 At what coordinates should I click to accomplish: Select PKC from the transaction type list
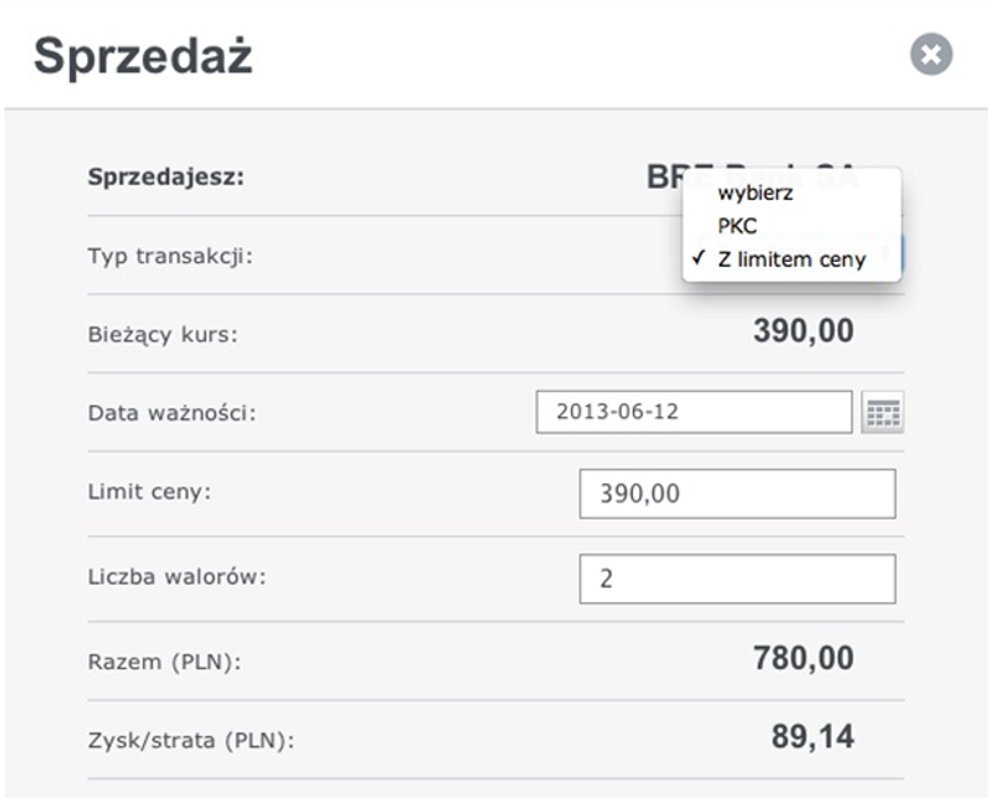(736, 226)
